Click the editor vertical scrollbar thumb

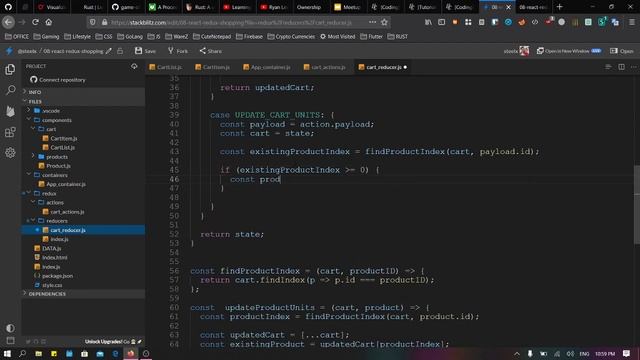pyautogui.click(x=637, y=205)
